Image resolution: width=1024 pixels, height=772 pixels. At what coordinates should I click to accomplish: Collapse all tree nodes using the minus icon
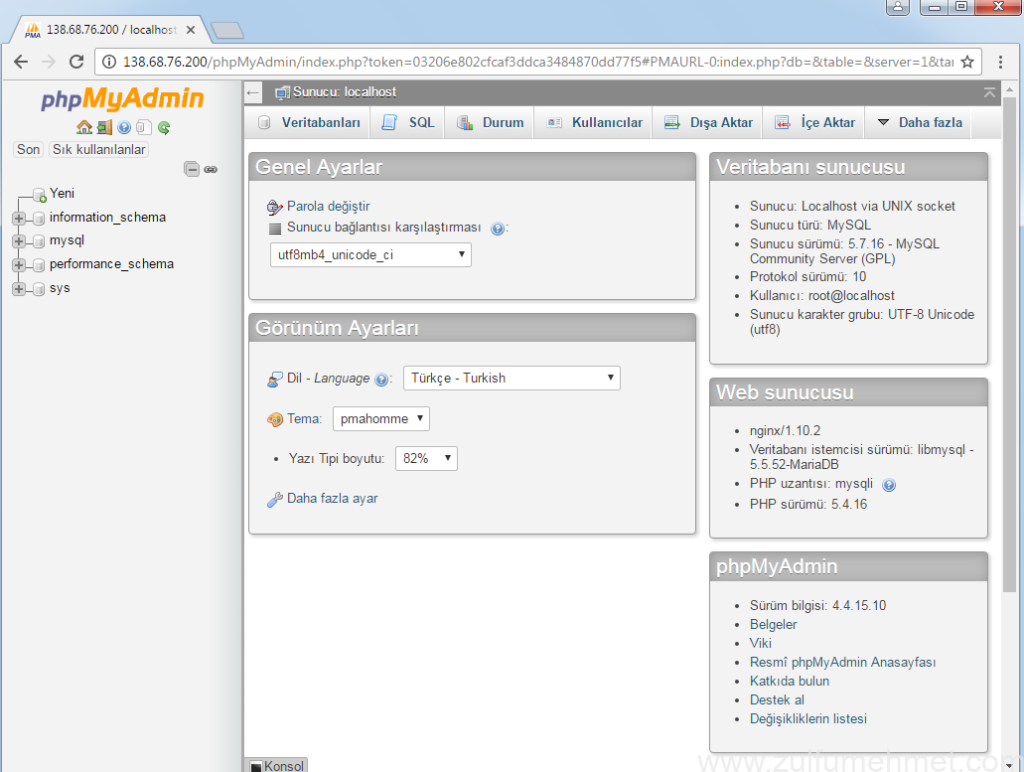(192, 169)
